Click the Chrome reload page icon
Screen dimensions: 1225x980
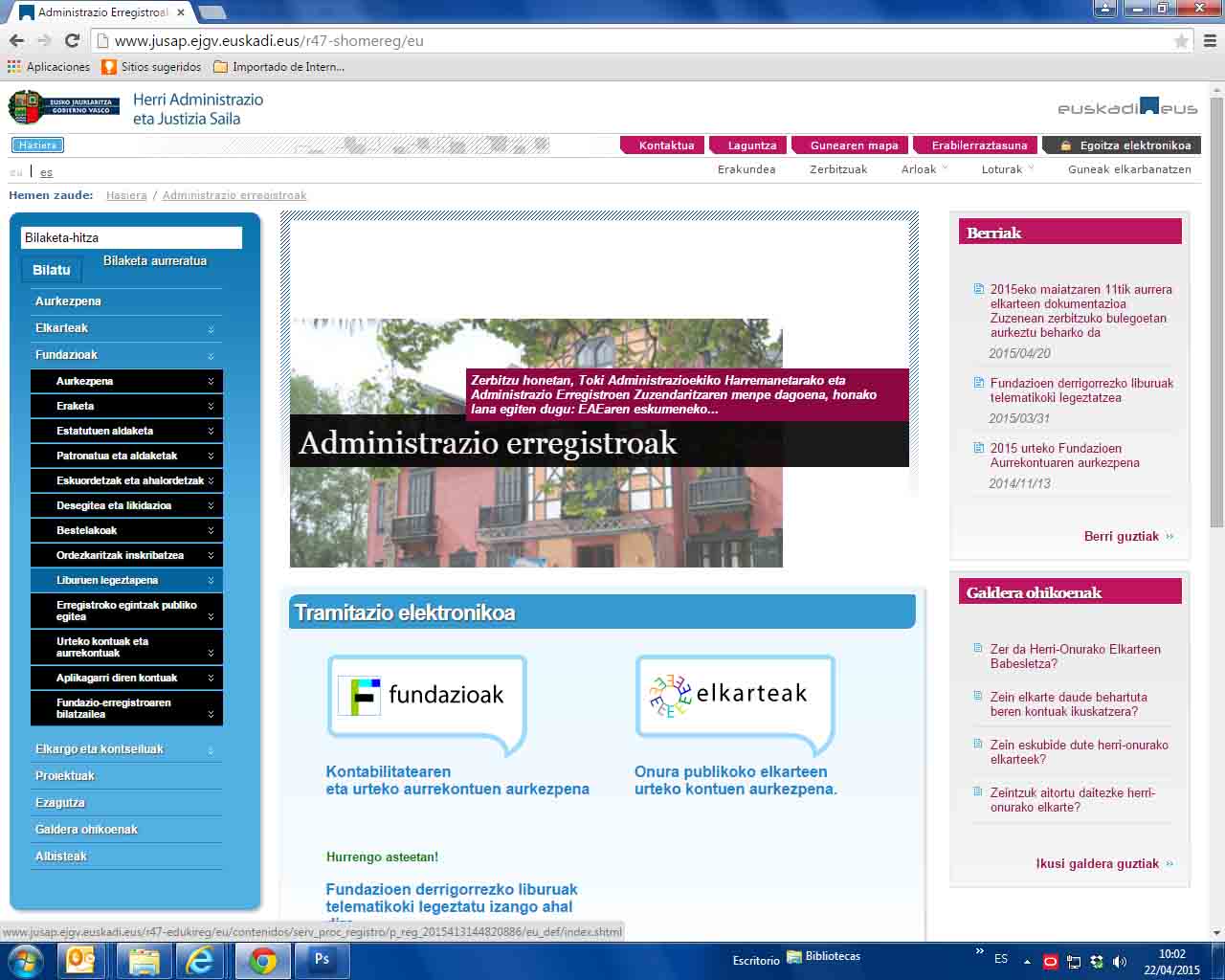coord(72,40)
